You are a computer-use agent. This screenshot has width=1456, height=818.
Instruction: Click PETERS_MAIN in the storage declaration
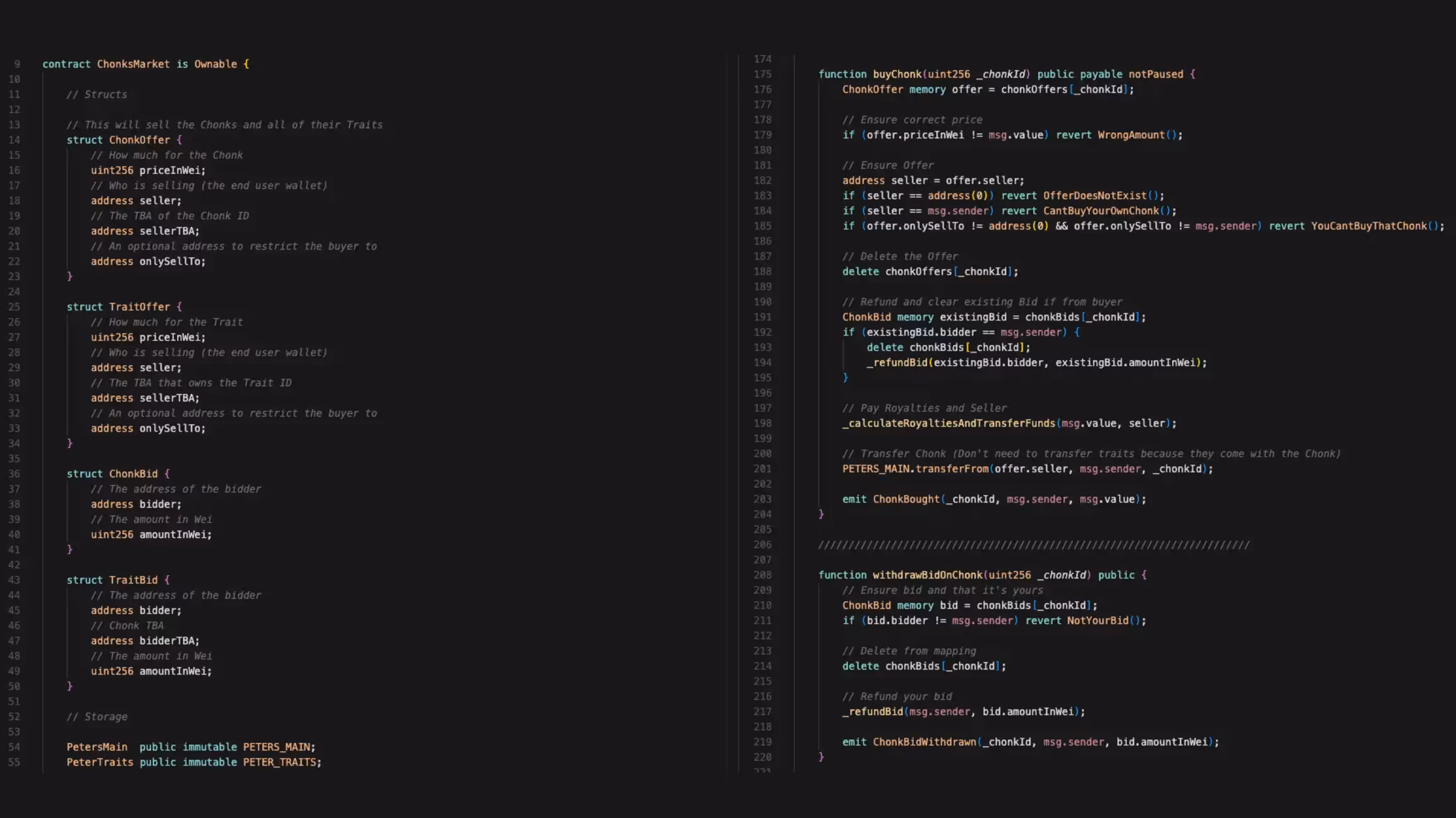pyautogui.click(x=276, y=747)
